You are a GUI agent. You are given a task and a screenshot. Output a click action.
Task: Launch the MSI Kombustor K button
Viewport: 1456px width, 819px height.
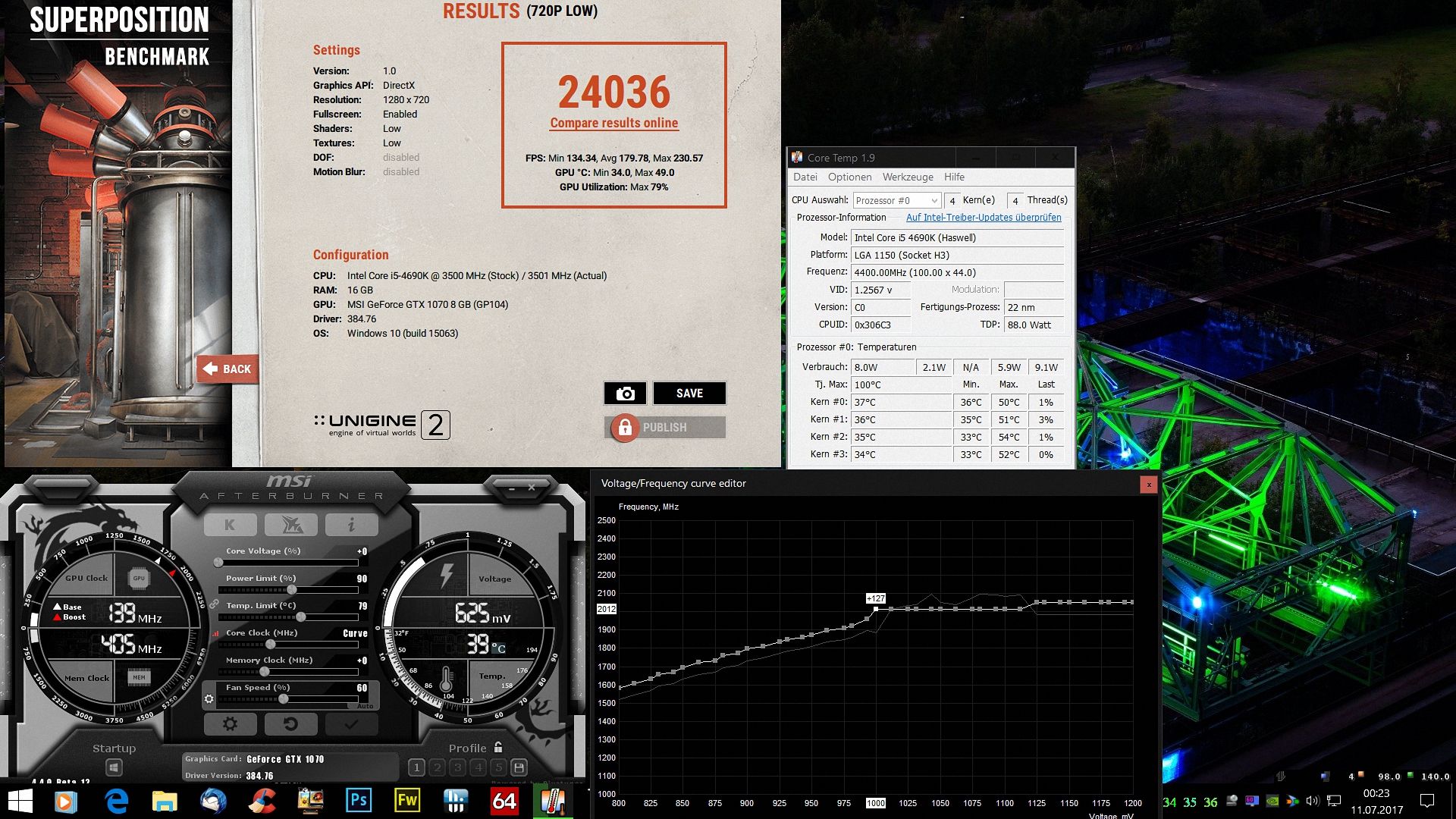[x=230, y=525]
